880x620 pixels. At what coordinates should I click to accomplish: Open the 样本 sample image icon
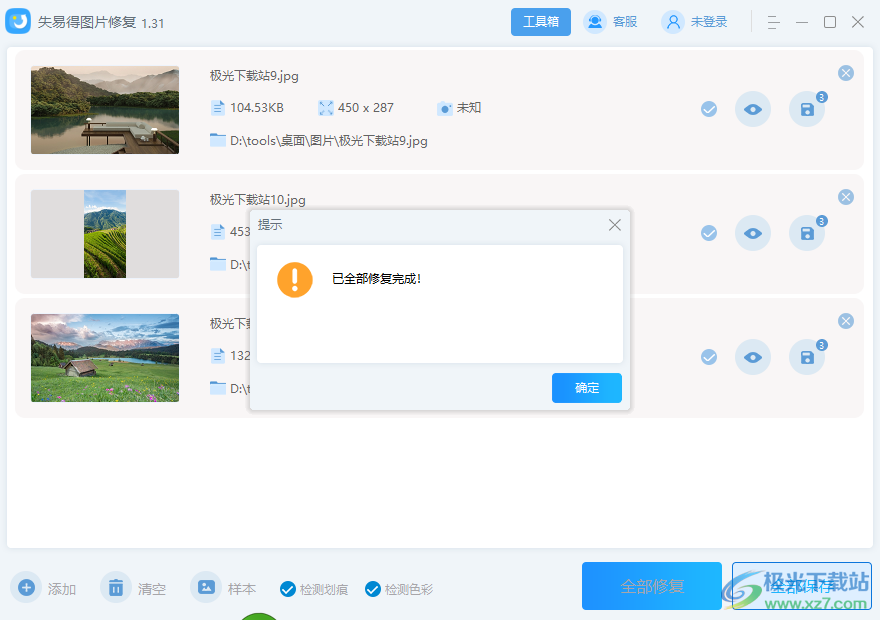click(x=206, y=587)
